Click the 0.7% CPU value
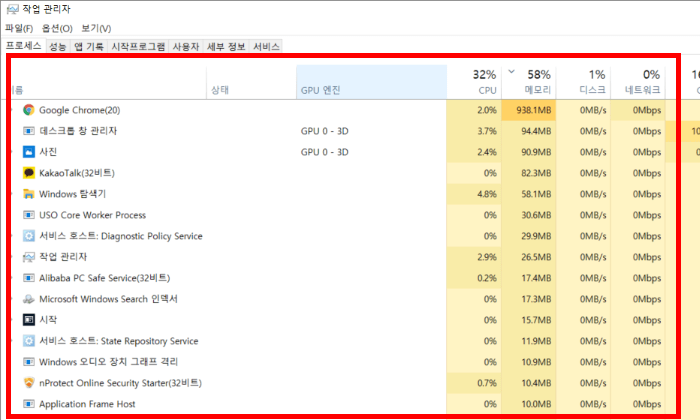The image size is (700, 420). pyautogui.click(x=487, y=383)
